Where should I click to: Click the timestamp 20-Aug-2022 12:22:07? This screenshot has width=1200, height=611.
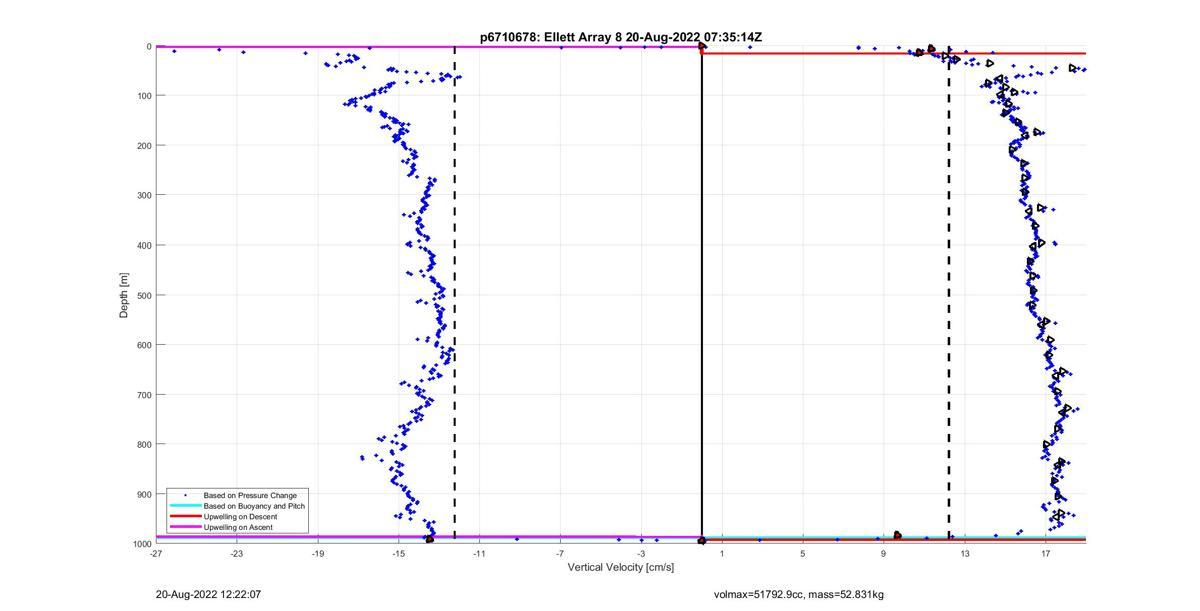pyautogui.click(x=208, y=594)
